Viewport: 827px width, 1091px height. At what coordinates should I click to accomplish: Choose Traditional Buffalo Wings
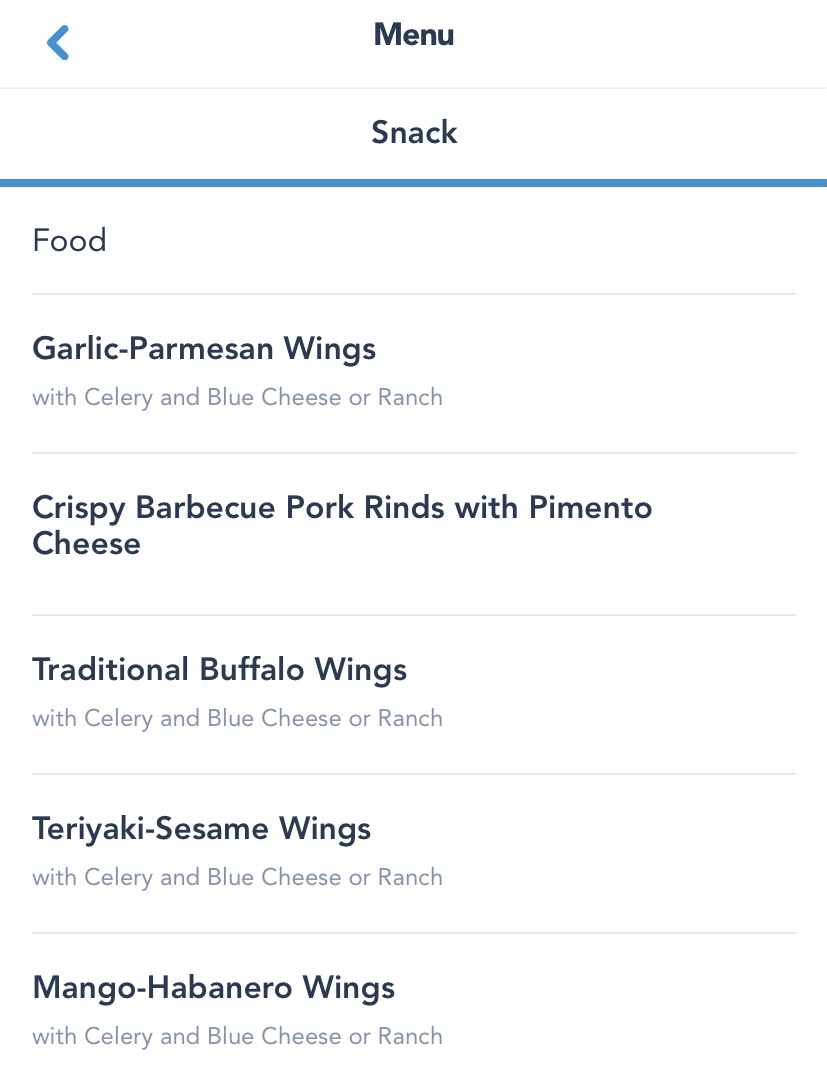point(220,669)
